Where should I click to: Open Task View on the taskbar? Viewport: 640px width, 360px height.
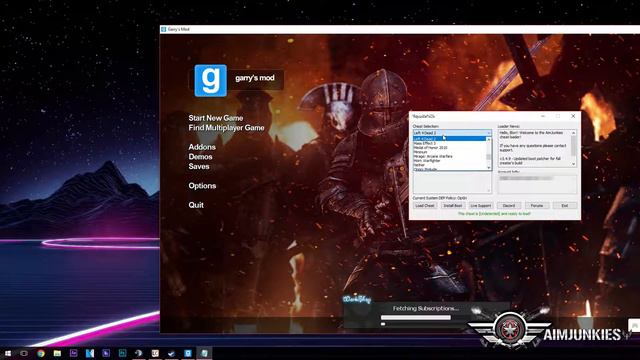click(24, 353)
